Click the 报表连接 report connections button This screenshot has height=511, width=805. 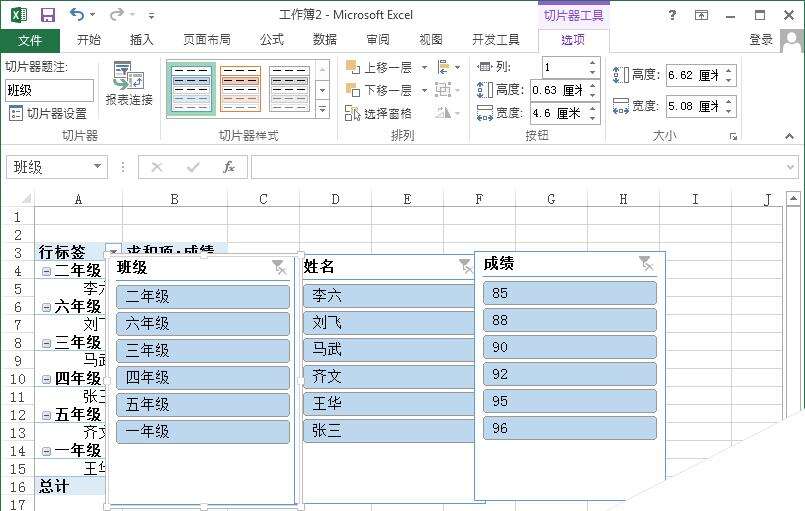[129, 84]
